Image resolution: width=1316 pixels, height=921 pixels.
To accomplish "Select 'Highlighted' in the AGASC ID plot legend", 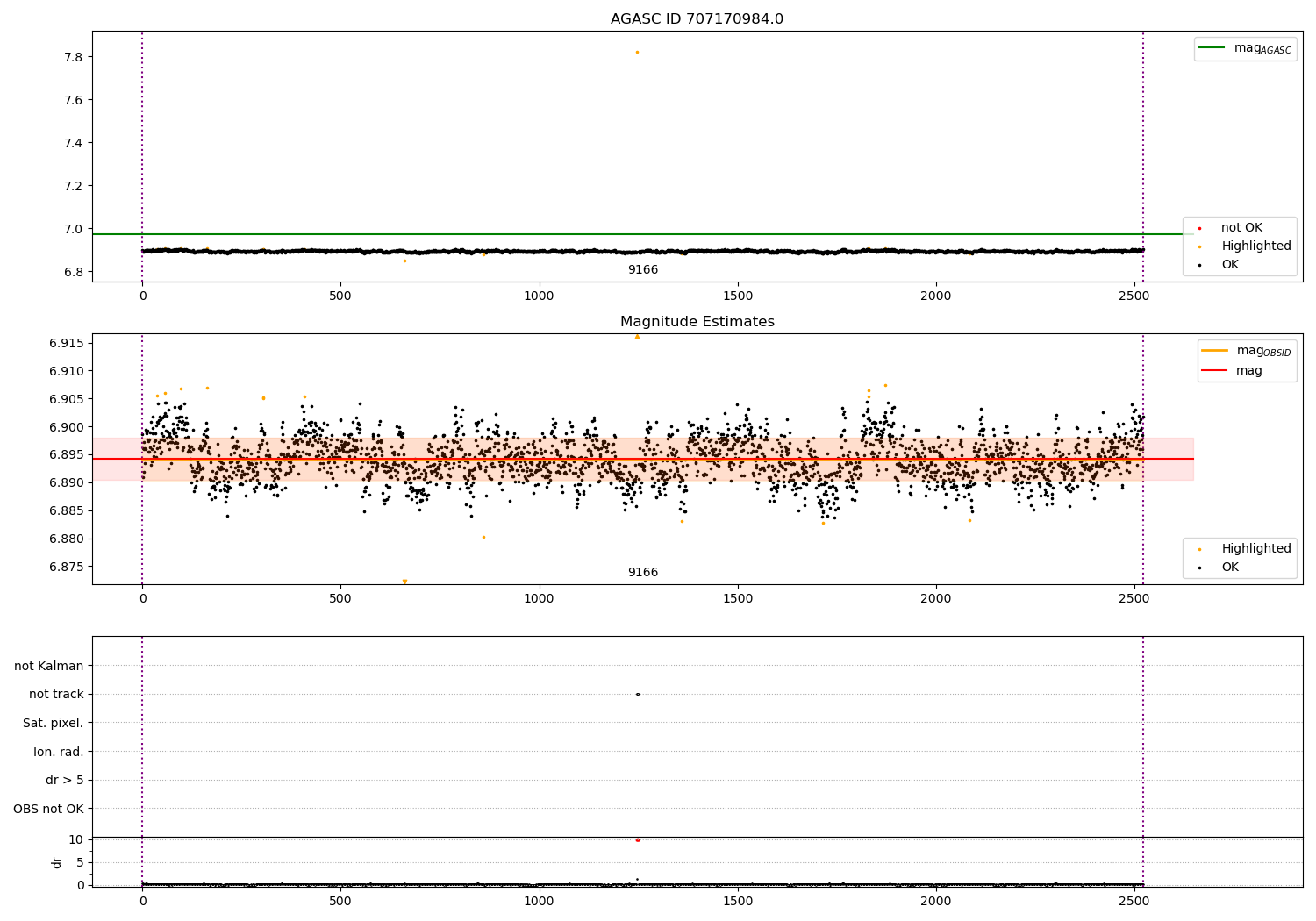I will pyautogui.click(x=1245, y=246).
